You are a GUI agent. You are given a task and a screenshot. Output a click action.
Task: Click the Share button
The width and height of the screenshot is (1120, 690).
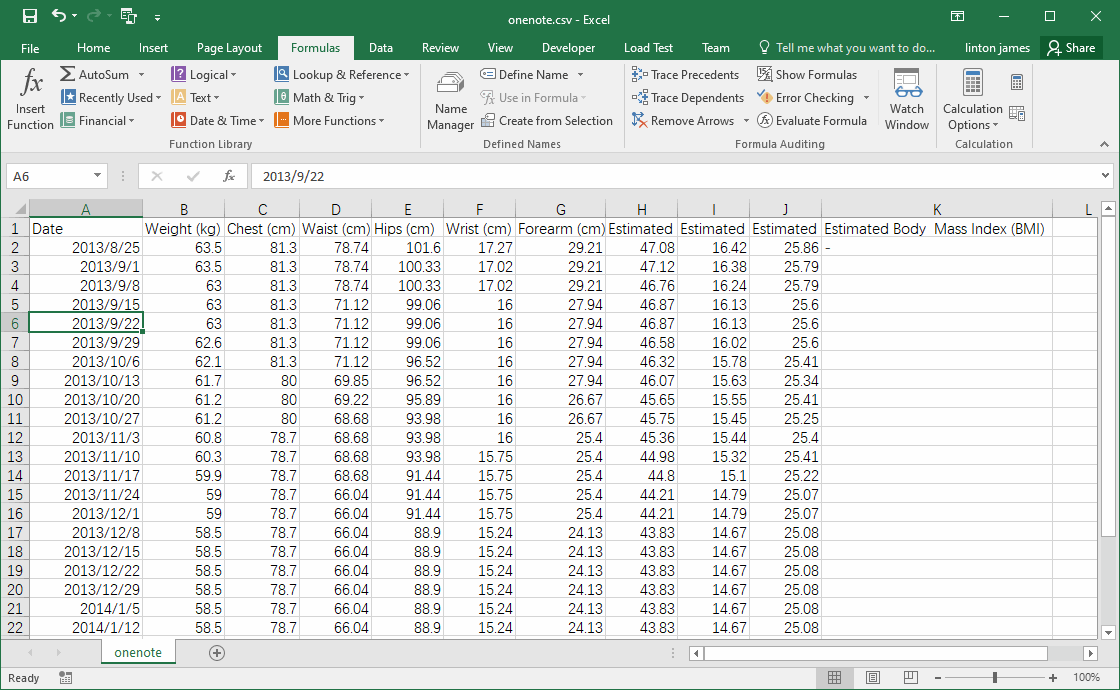1071,47
